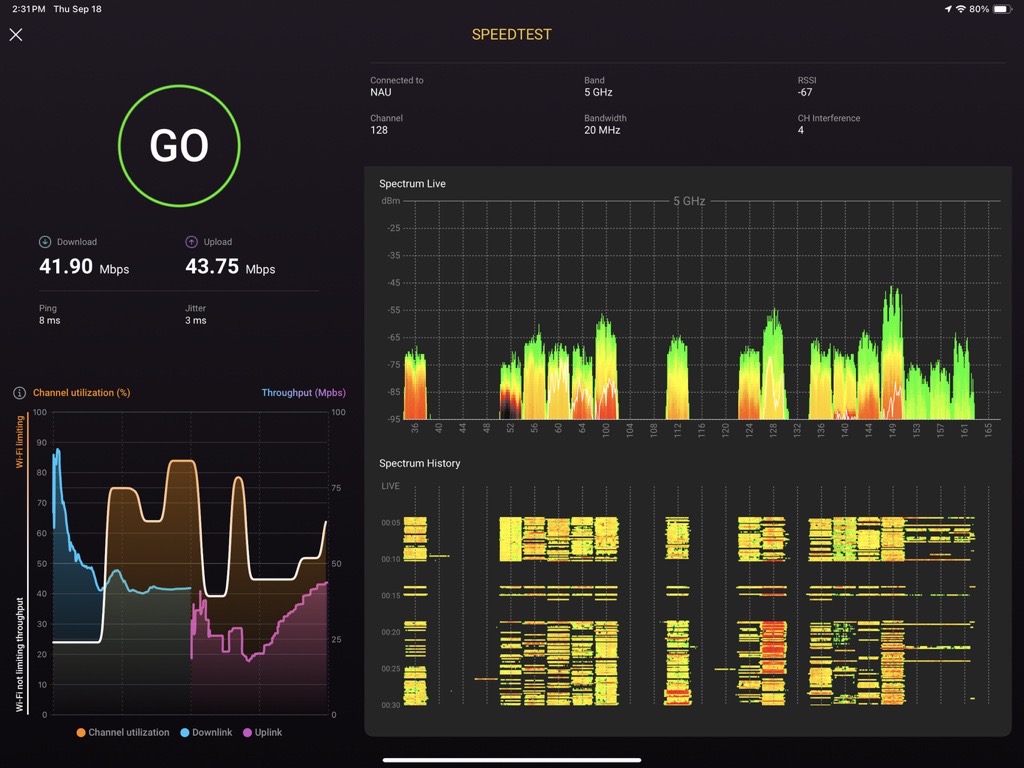This screenshot has height=768, width=1024.
Task: Tap the upload arrow icon
Action: click(192, 242)
